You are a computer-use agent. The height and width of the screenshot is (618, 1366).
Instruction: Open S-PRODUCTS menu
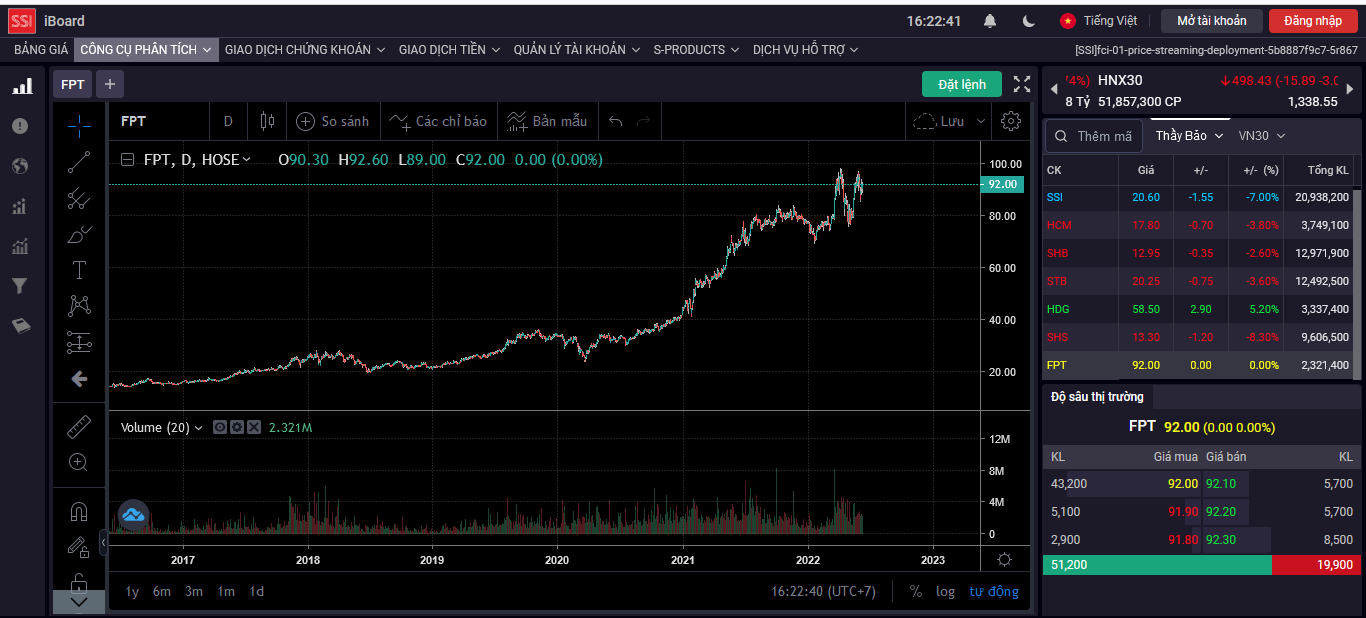(696, 49)
